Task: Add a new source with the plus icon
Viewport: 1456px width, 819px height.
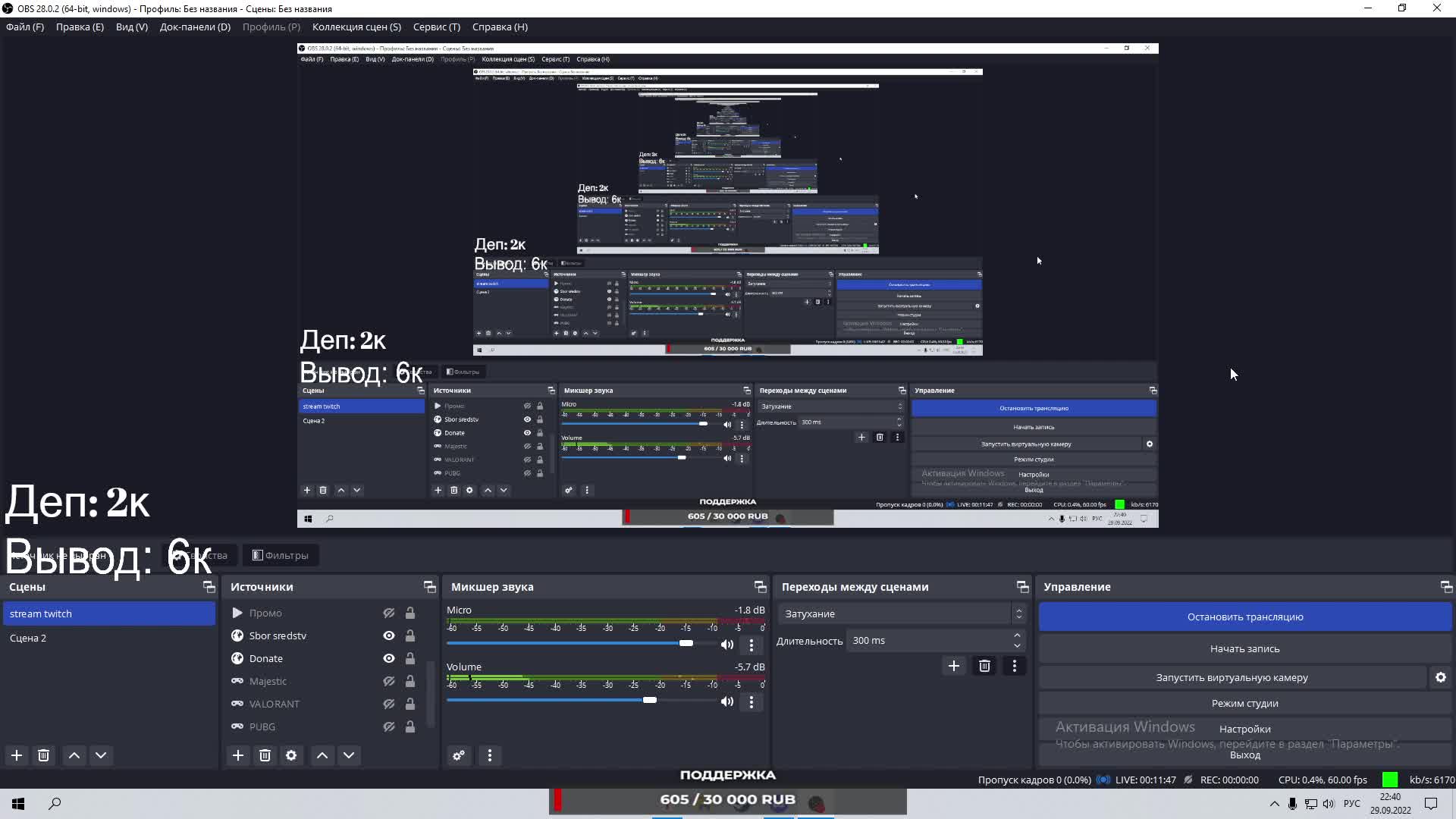Action: [x=238, y=755]
